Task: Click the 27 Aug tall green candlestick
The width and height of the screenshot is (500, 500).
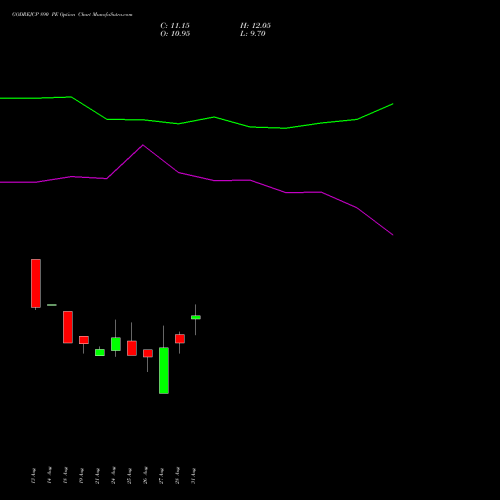Action: point(164,370)
